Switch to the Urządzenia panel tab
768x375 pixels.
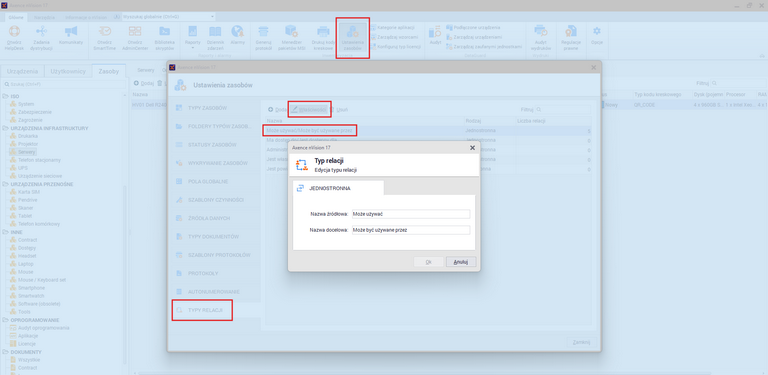point(23,71)
